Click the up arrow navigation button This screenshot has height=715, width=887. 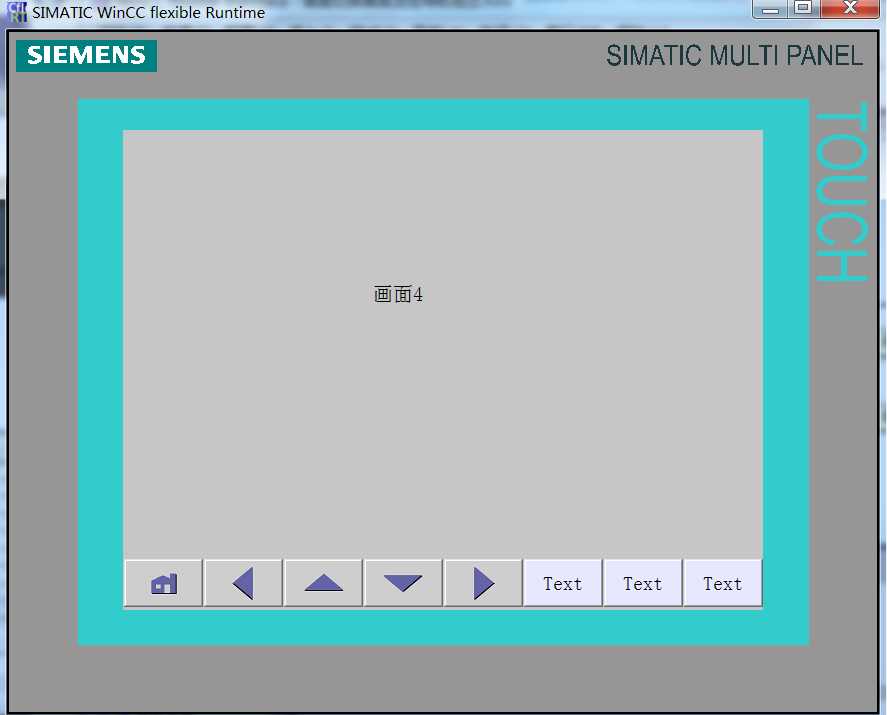pyautogui.click(x=323, y=583)
